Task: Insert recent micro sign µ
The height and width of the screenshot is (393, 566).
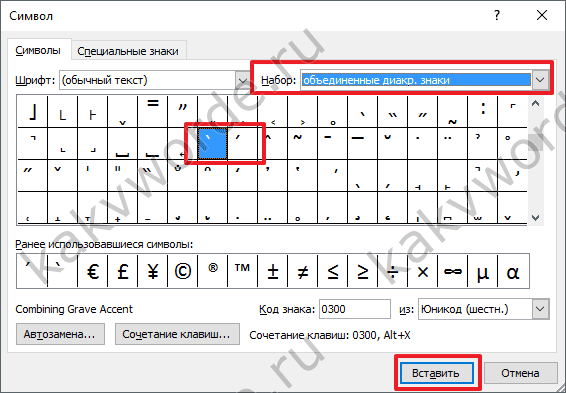Action: (482, 271)
